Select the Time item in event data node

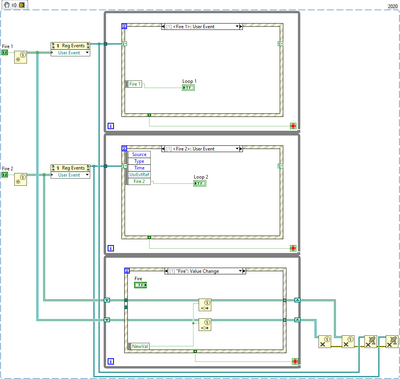coord(139,168)
